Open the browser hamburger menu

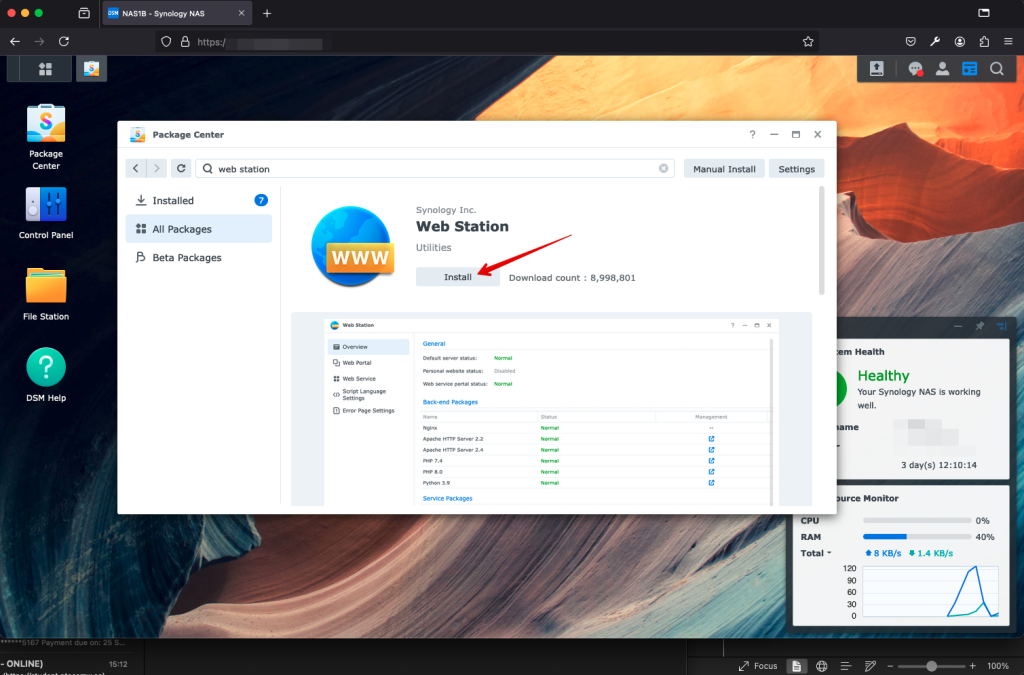(1008, 42)
